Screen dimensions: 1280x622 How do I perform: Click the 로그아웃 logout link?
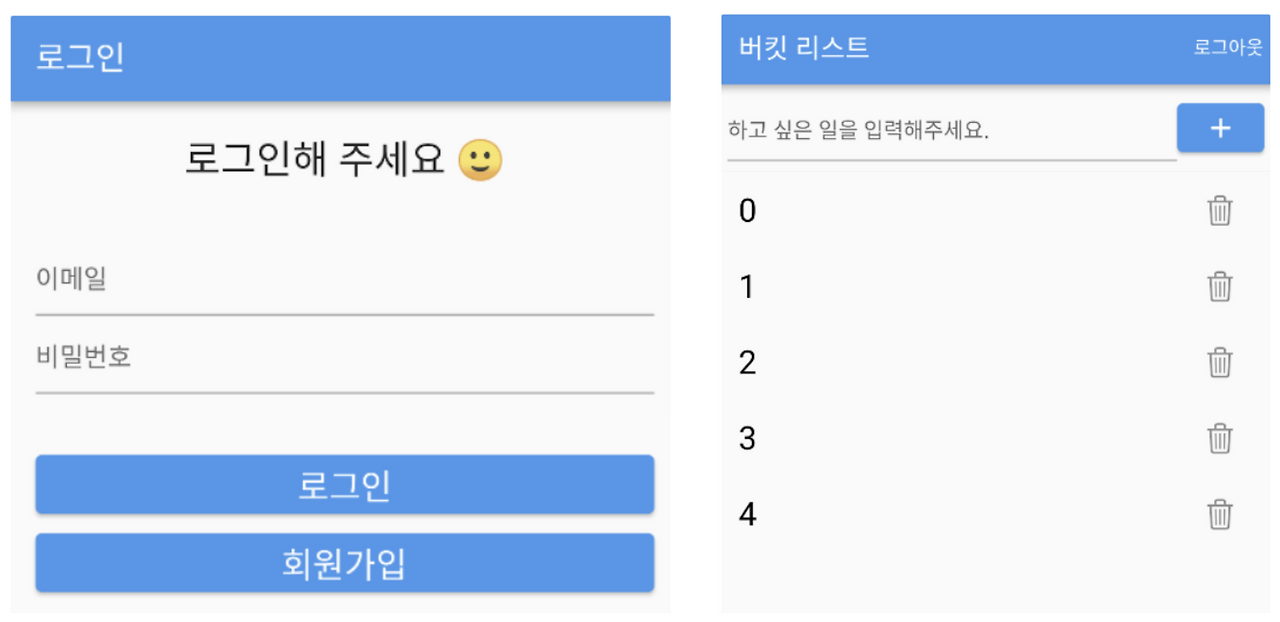[x=1227, y=48]
